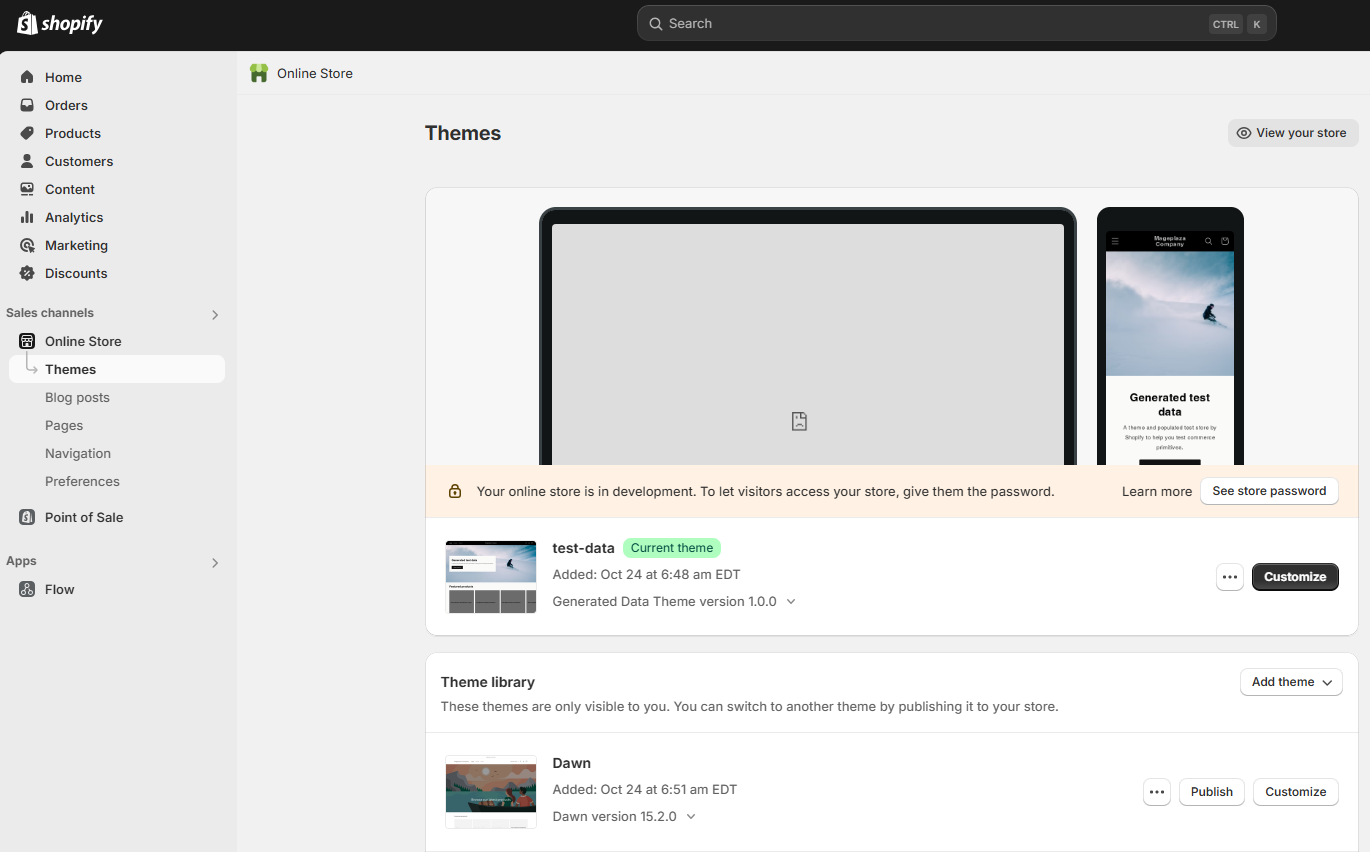Go to Analytics in sidebar
The image size is (1370, 852).
pyautogui.click(x=74, y=217)
